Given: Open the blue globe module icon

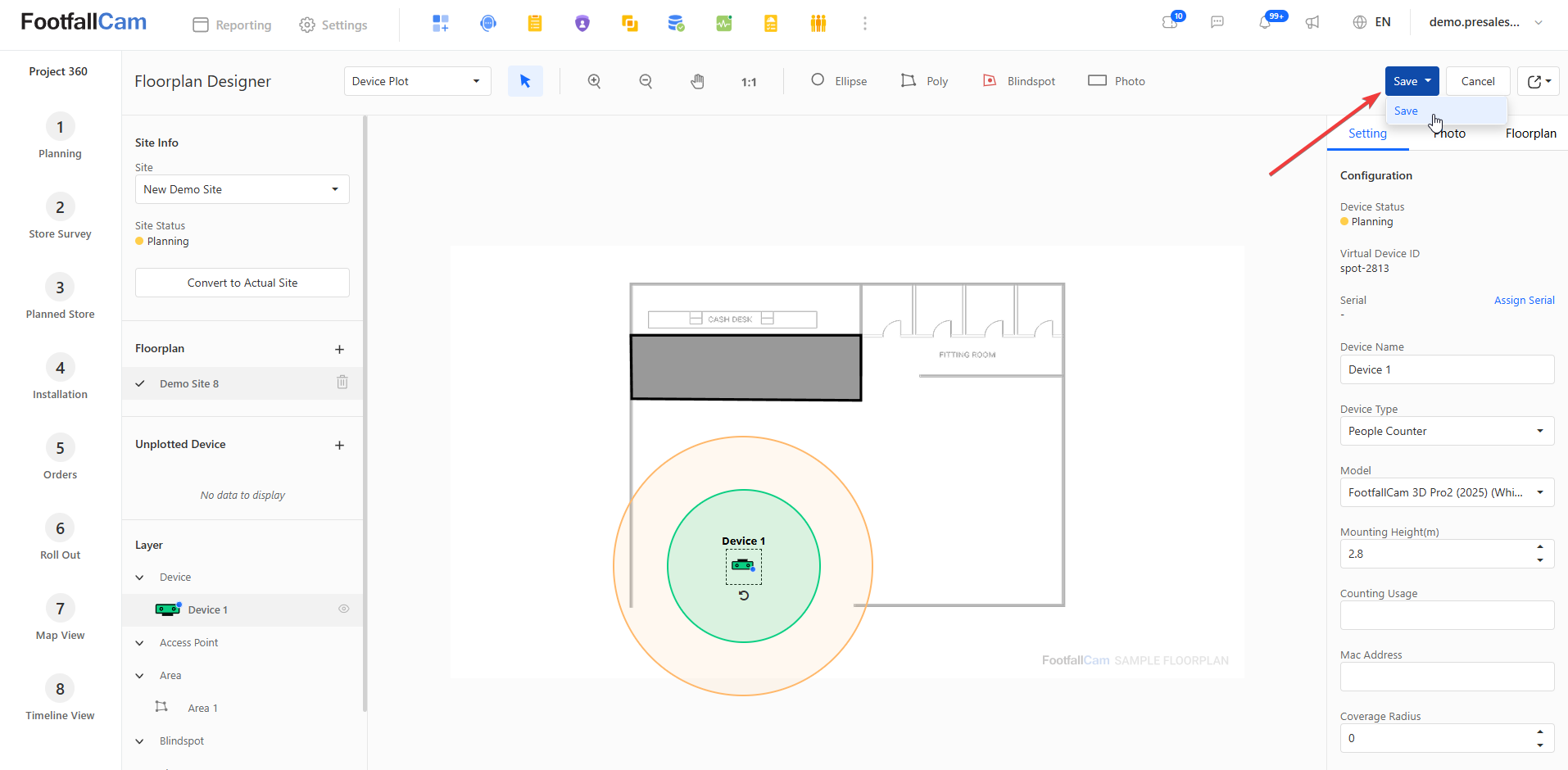Looking at the screenshot, I should pos(488,24).
